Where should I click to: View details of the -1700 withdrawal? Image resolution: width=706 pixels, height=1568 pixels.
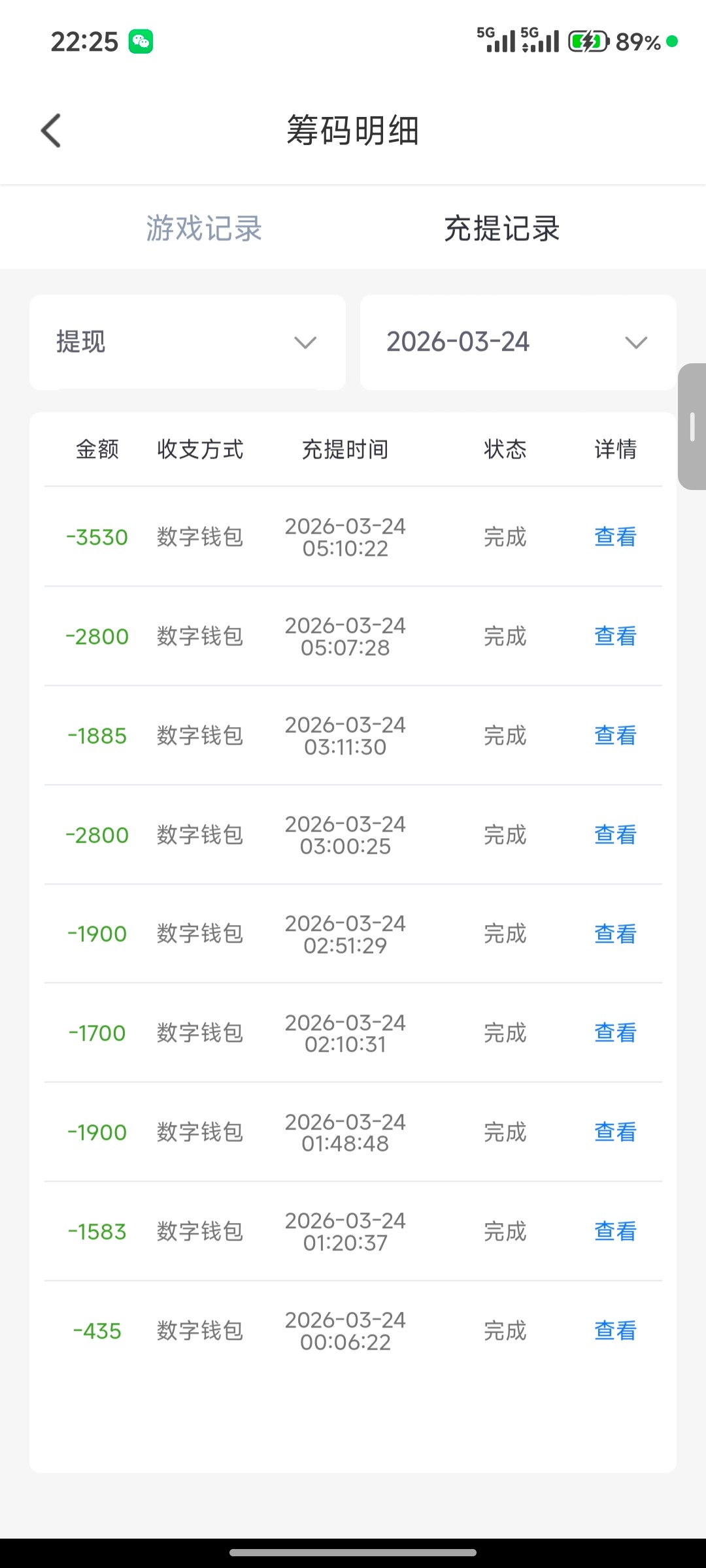point(615,1033)
